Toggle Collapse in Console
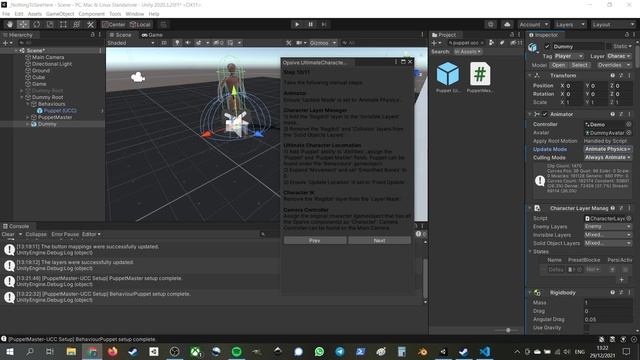640x360 pixels. (36, 234)
